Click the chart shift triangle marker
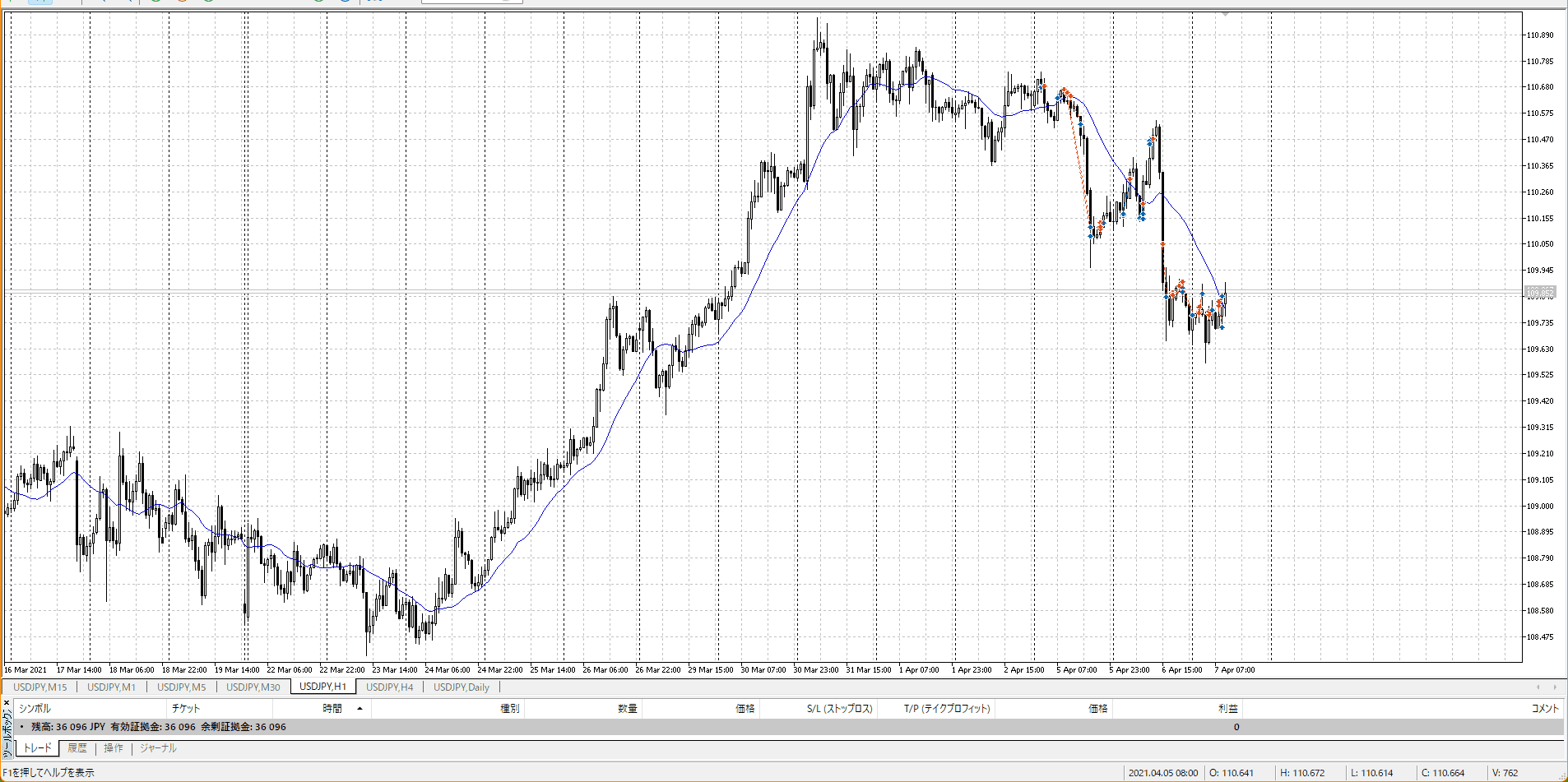 [1225, 14]
